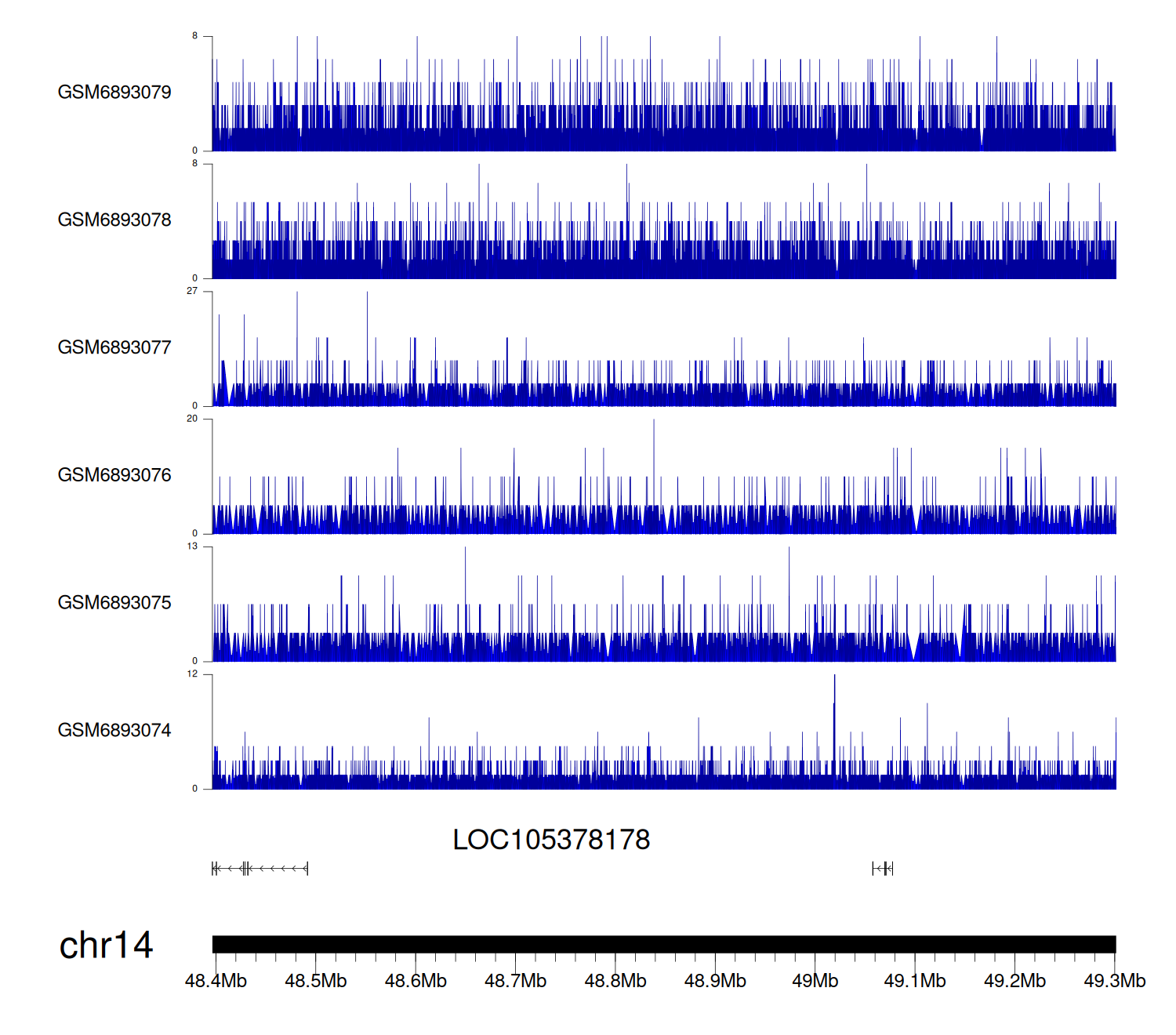Click the 48.5Mb axis tick label

315,982
